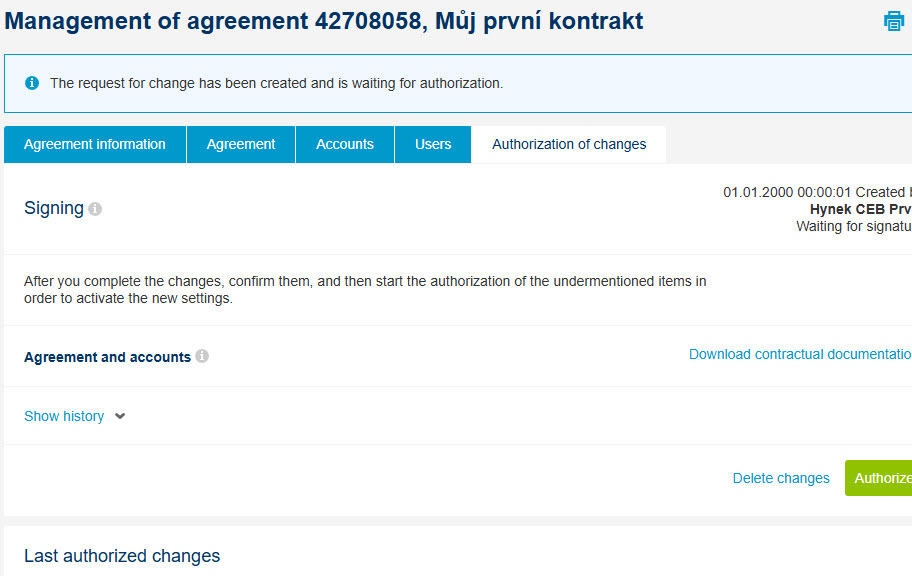Open the Agreement tab
Screen dimensions: 912x576
point(241,144)
